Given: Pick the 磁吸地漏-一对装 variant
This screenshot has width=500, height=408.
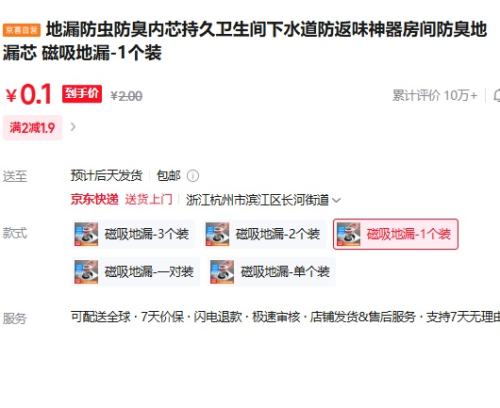Looking at the screenshot, I should (x=136, y=272).
